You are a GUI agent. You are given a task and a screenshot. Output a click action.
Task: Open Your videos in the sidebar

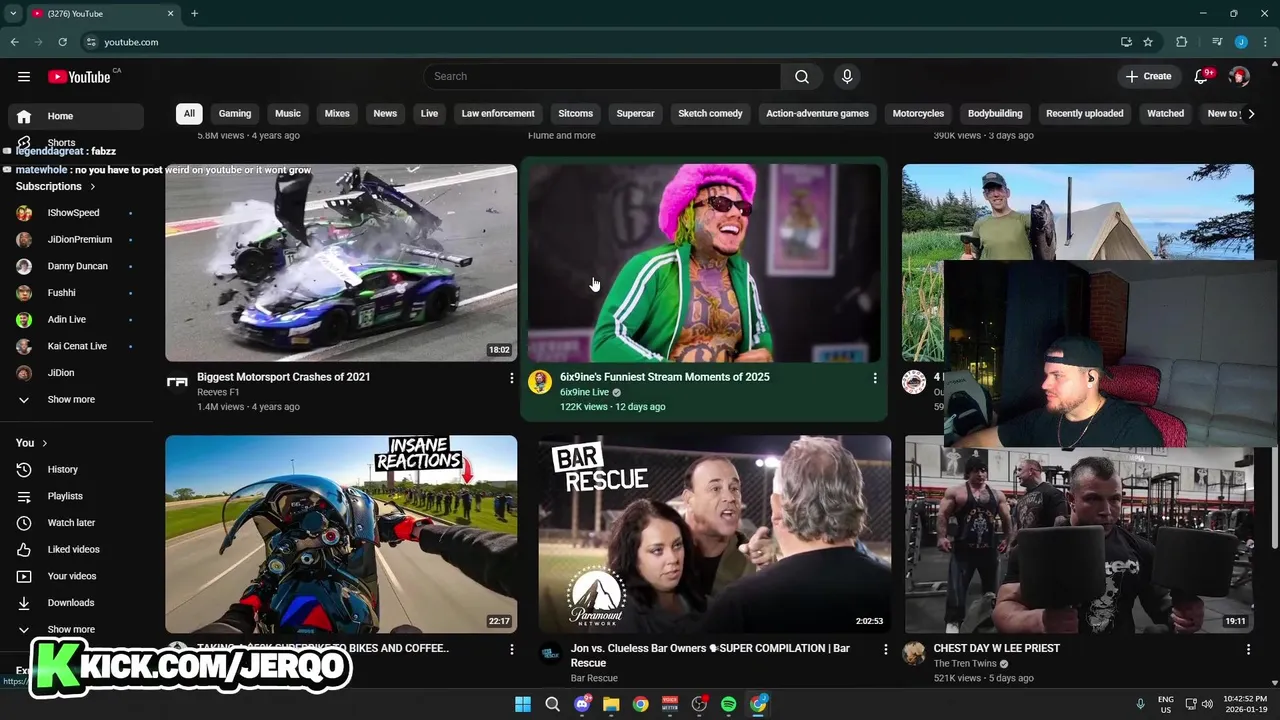(76, 576)
